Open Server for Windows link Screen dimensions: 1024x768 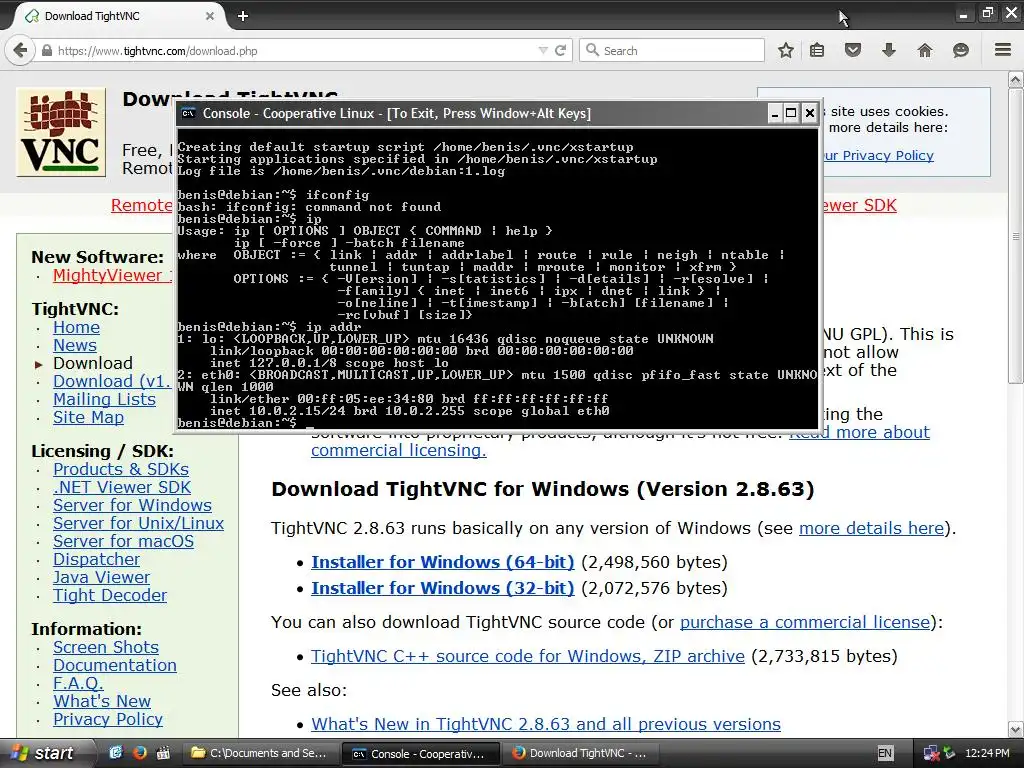pyautogui.click(x=132, y=505)
